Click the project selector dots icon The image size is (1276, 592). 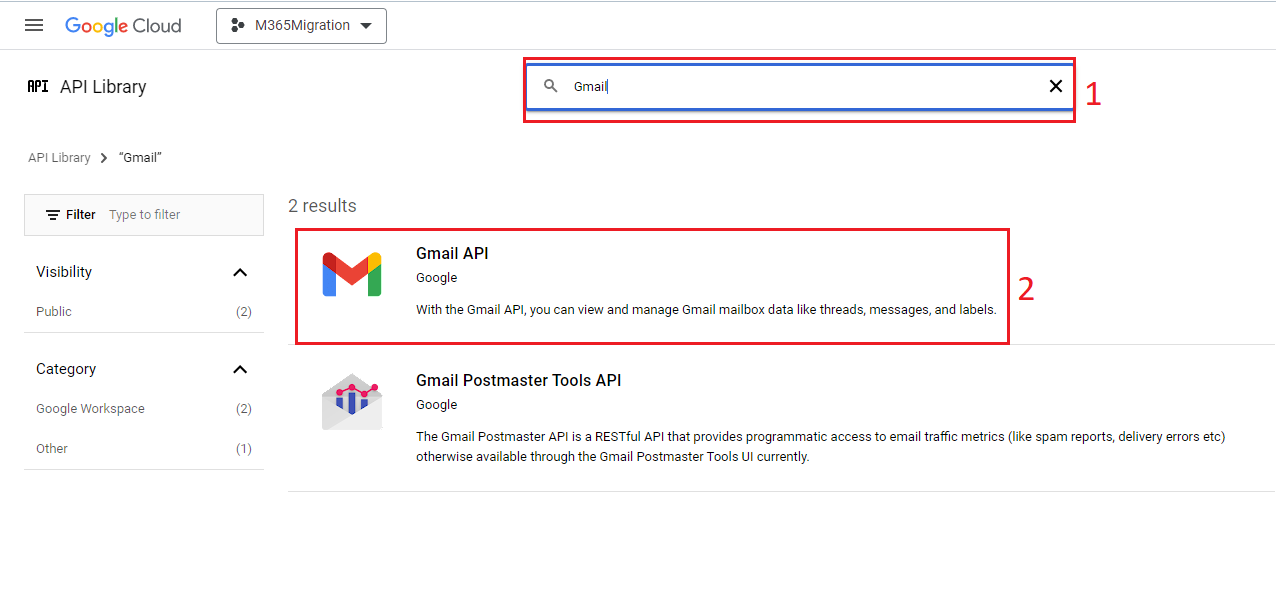click(x=238, y=26)
